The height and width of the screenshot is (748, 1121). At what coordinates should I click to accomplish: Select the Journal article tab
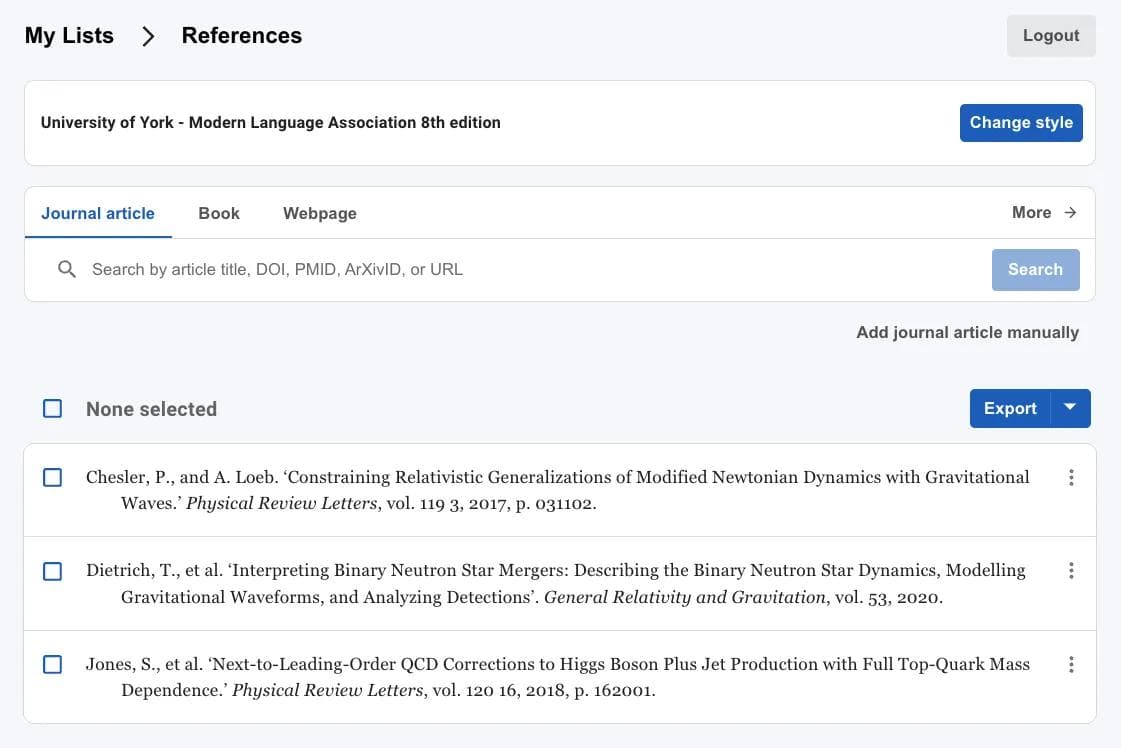click(x=98, y=213)
